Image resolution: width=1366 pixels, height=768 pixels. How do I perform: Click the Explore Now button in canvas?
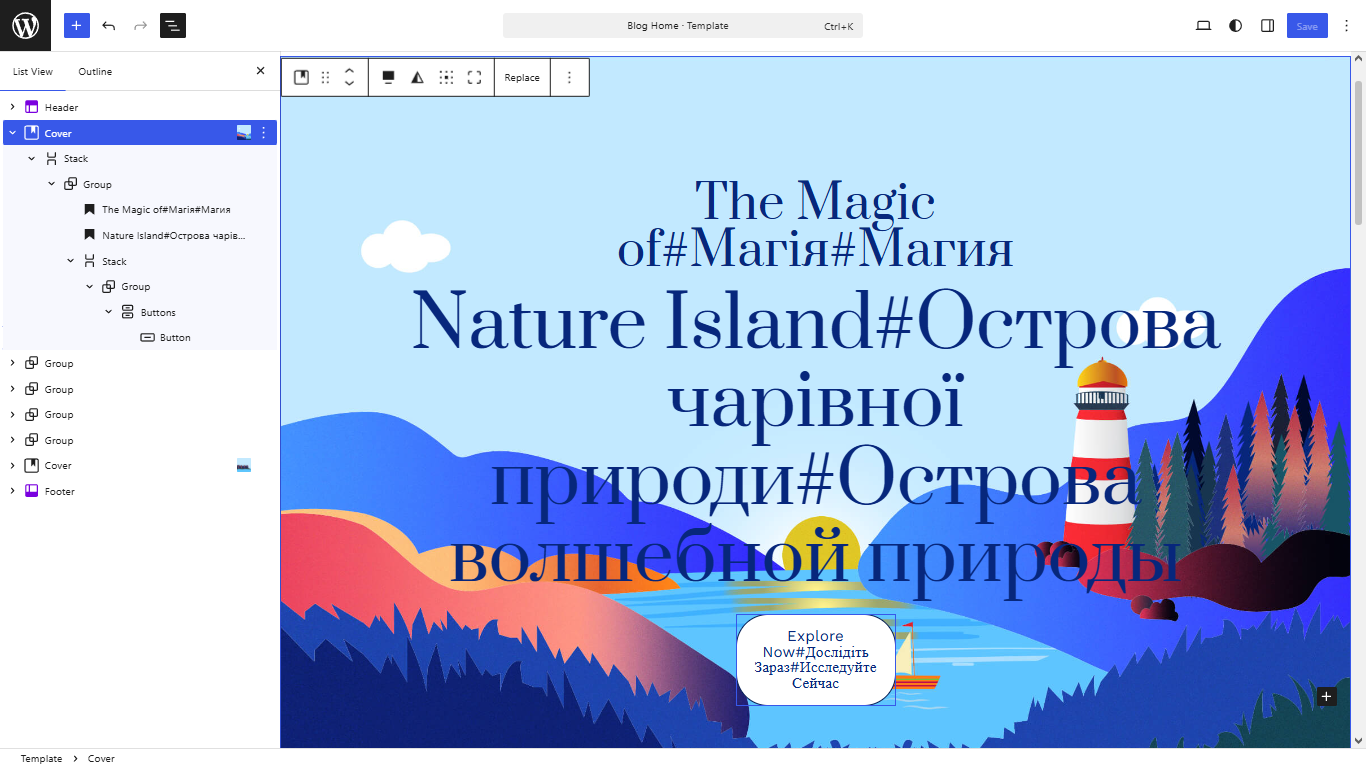tap(816, 660)
